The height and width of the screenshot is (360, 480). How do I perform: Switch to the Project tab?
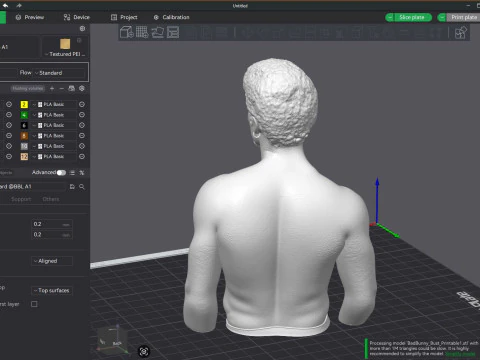(x=124, y=17)
